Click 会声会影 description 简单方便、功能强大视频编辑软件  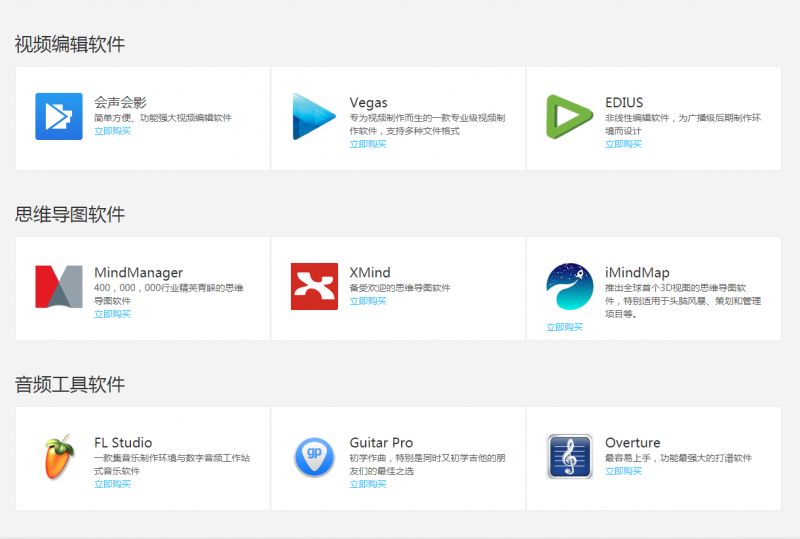(x=163, y=118)
